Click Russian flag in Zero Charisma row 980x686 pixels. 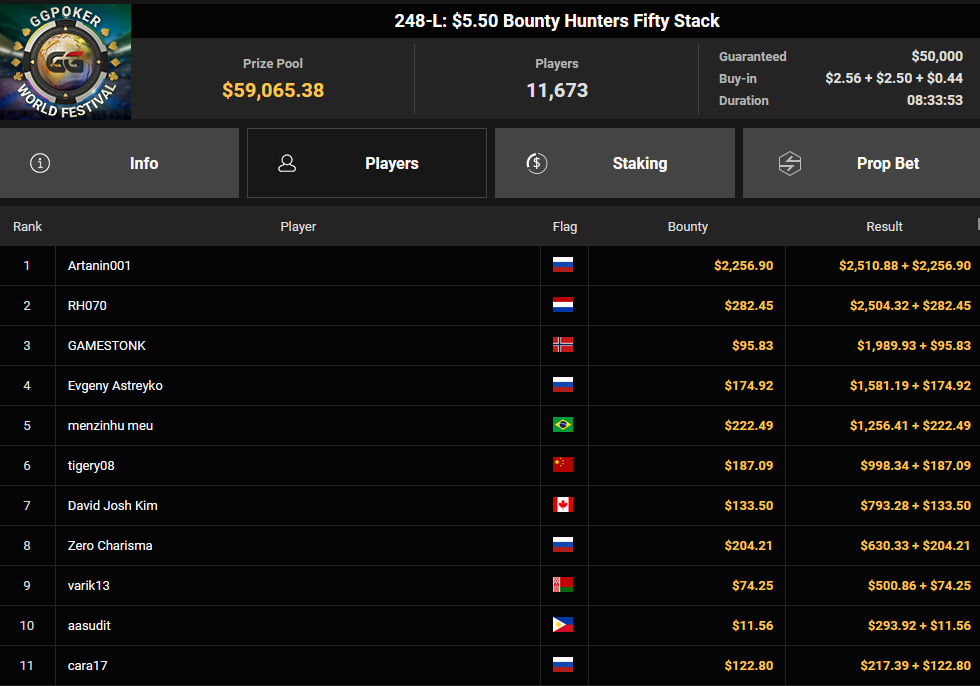pos(563,545)
